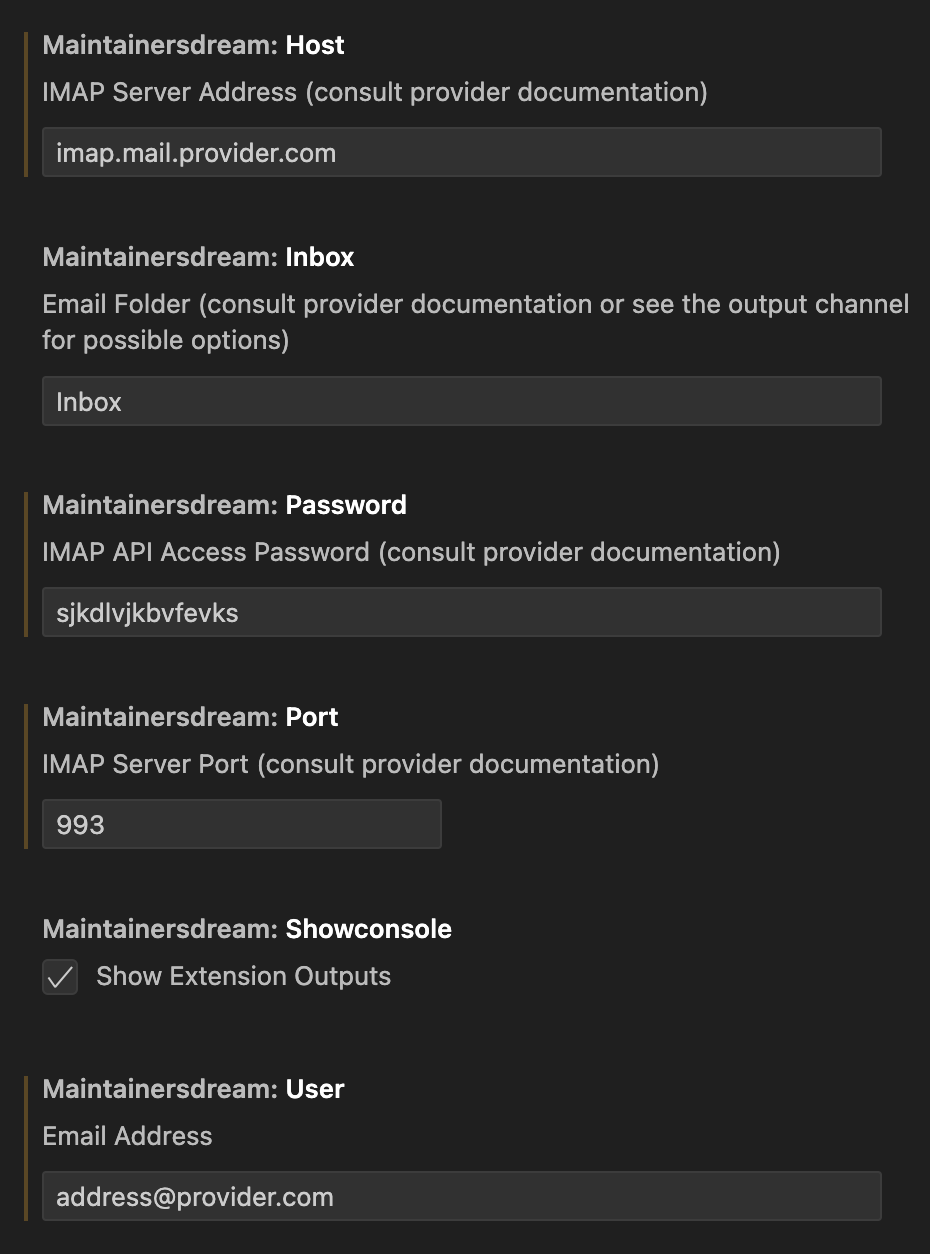
Task: Click the "Email Address" description under User
Action: pos(127,1136)
